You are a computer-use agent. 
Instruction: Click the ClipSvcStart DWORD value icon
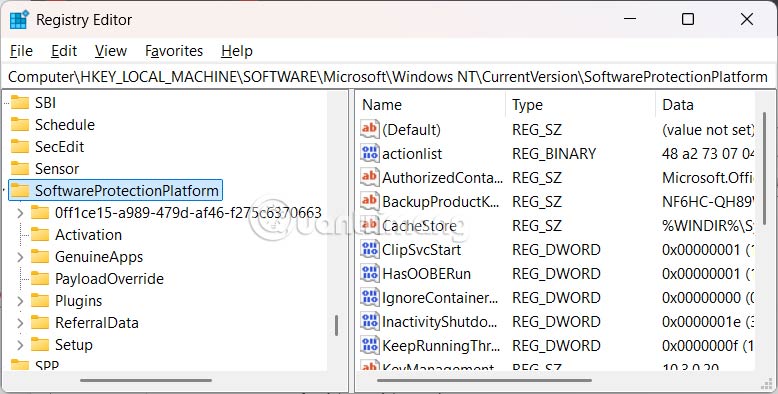[x=370, y=249]
